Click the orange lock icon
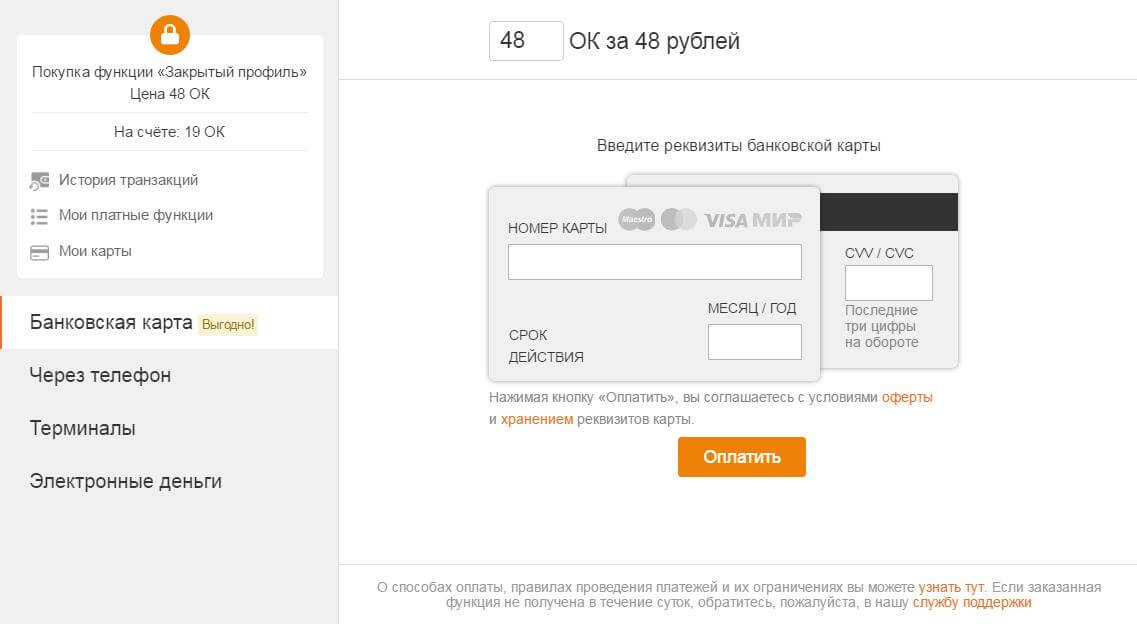Viewport: 1137px width, 624px height. pyautogui.click(x=169, y=36)
